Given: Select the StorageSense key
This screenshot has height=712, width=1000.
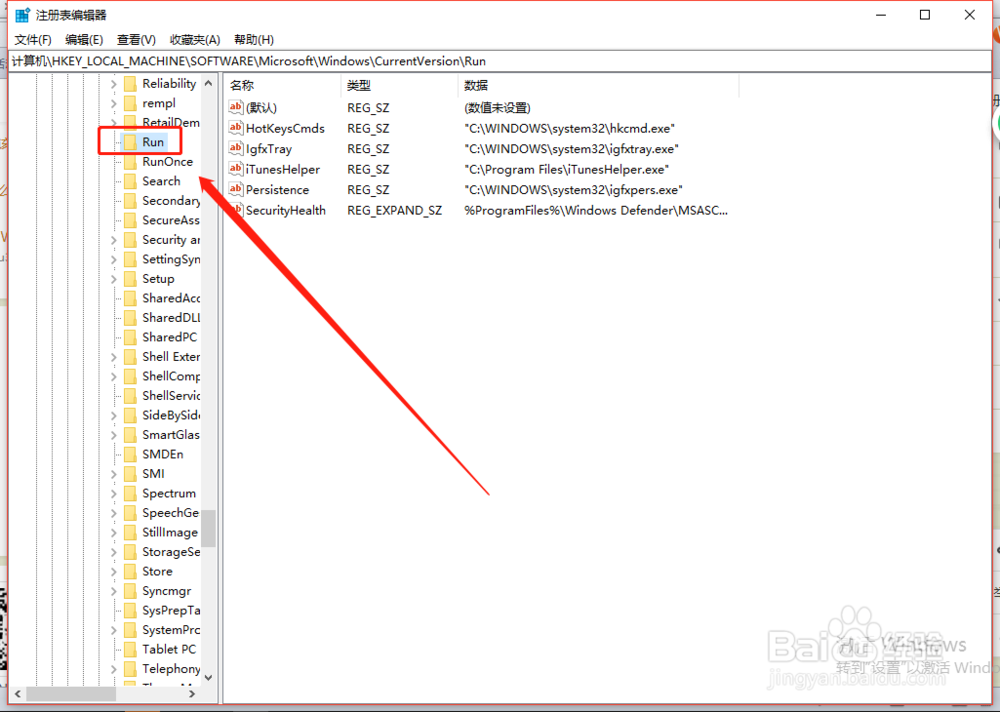Looking at the screenshot, I should pyautogui.click(x=171, y=552).
